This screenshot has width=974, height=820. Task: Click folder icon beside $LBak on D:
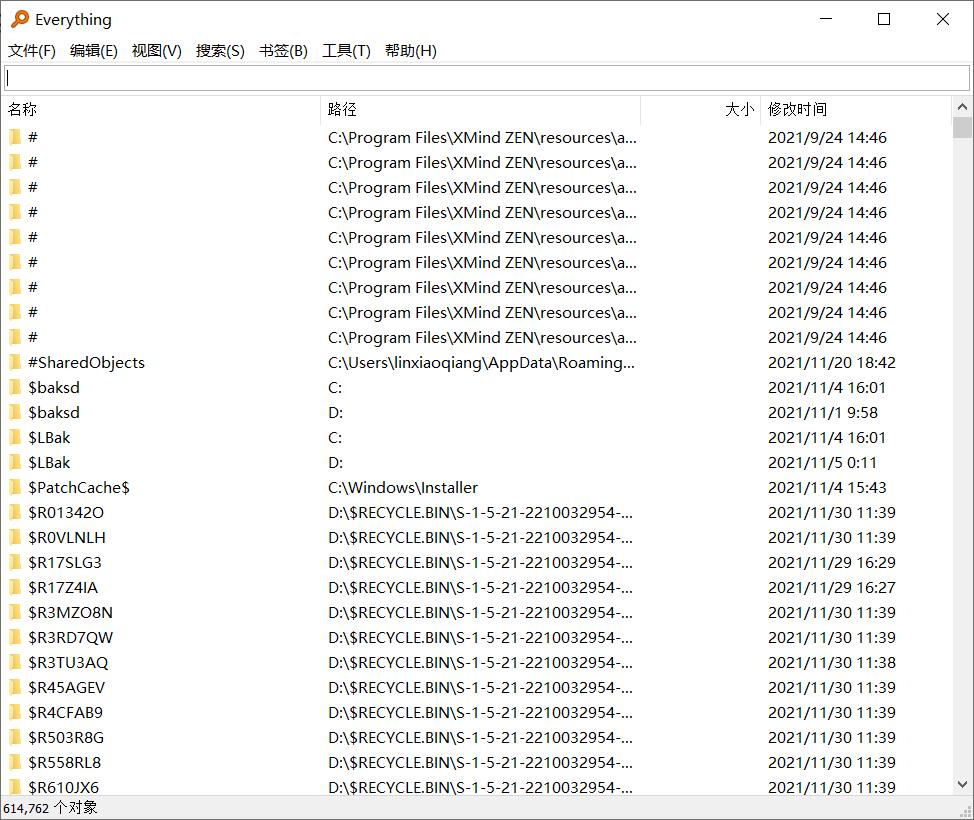click(17, 462)
